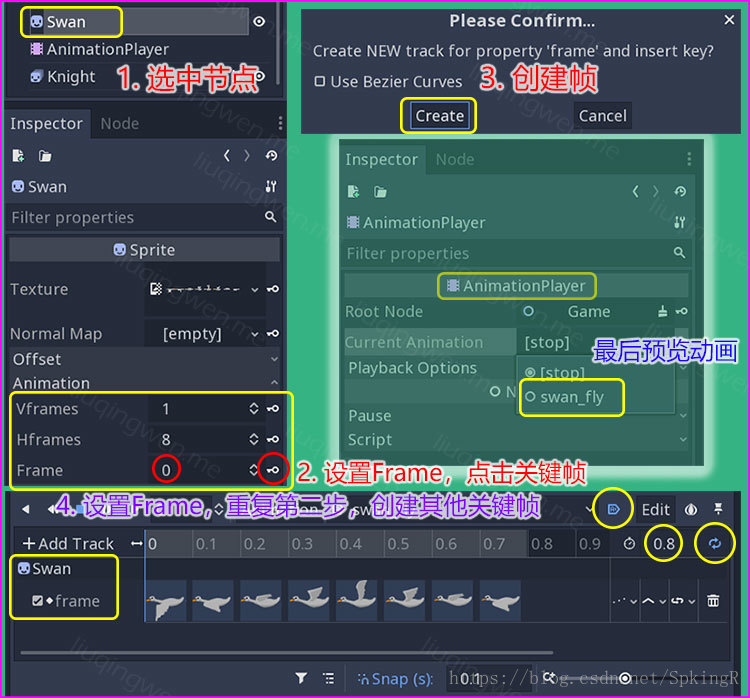Close the Please Confirm dialog

point(729,20)
